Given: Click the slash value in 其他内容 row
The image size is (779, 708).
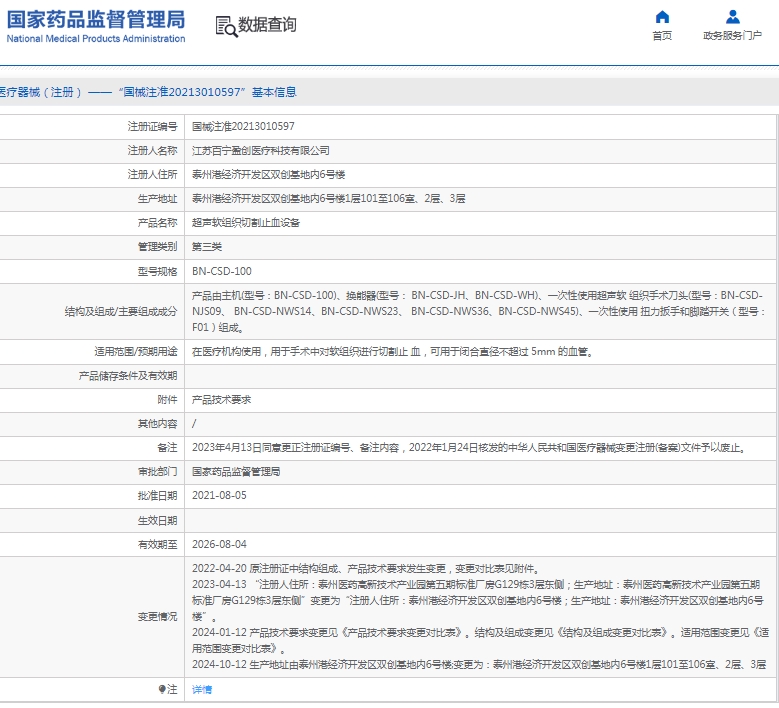Looking at the screenshot, I should 194,424.
